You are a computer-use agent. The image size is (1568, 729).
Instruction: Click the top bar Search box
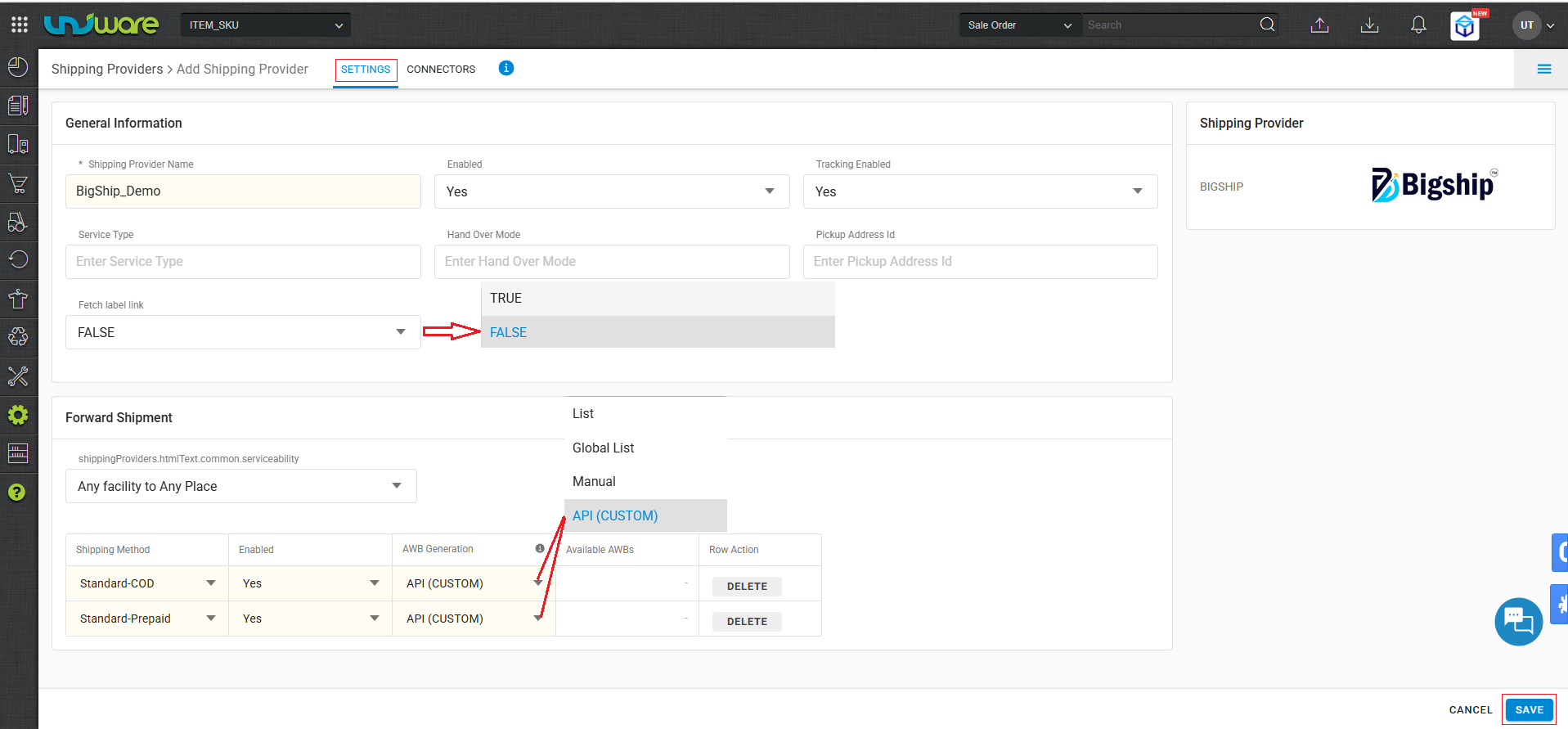(1170, 25)
